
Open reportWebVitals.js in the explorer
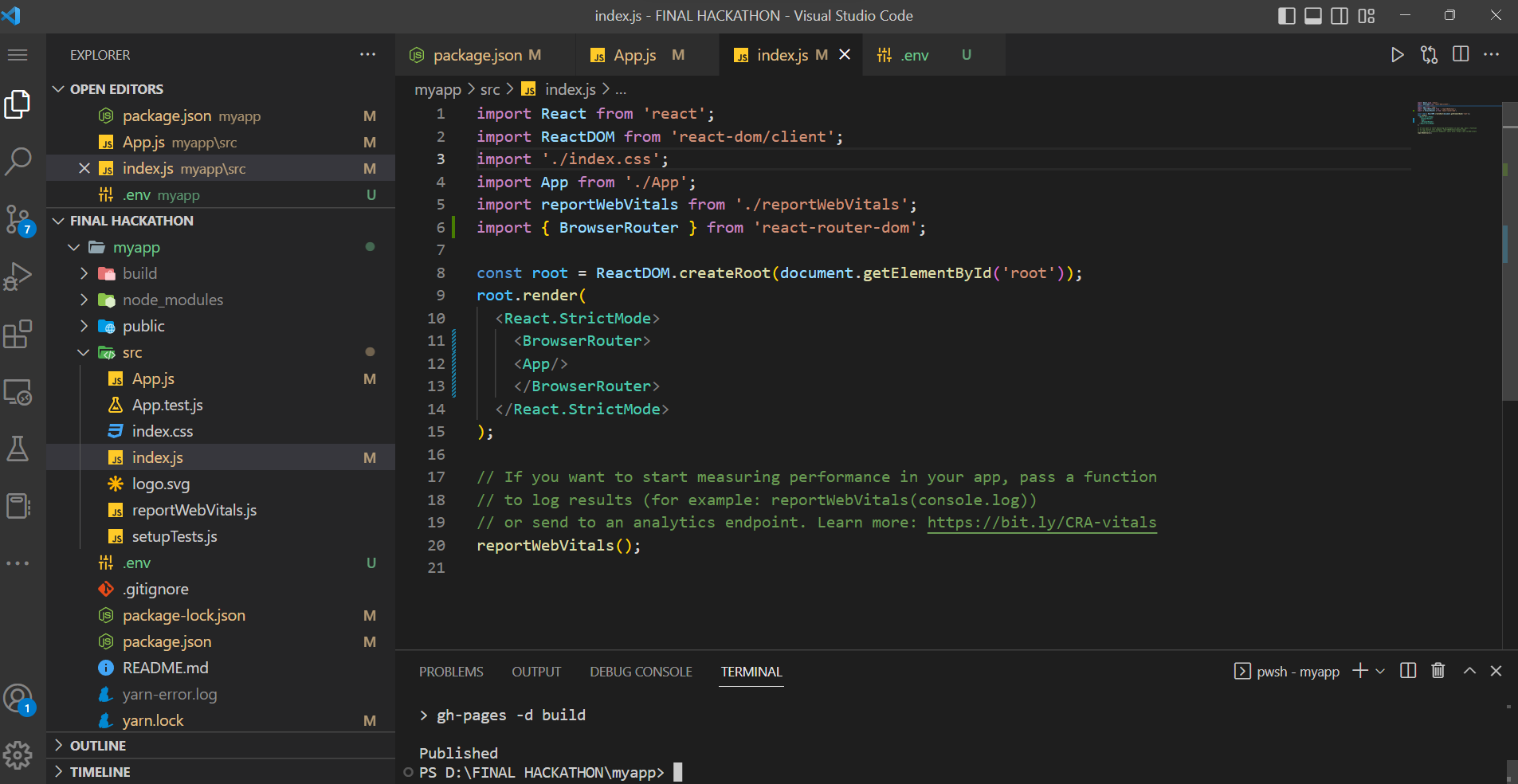point(194,510)
